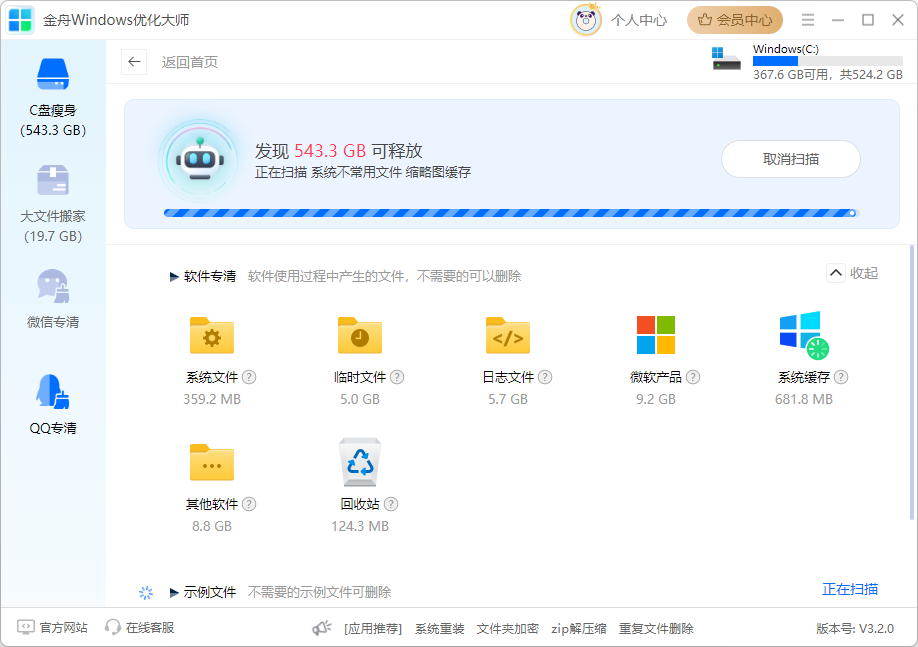This screenshot has height=647, width=918.
Task: Click the help icon beside 微软产品
Action: [693, 377]
